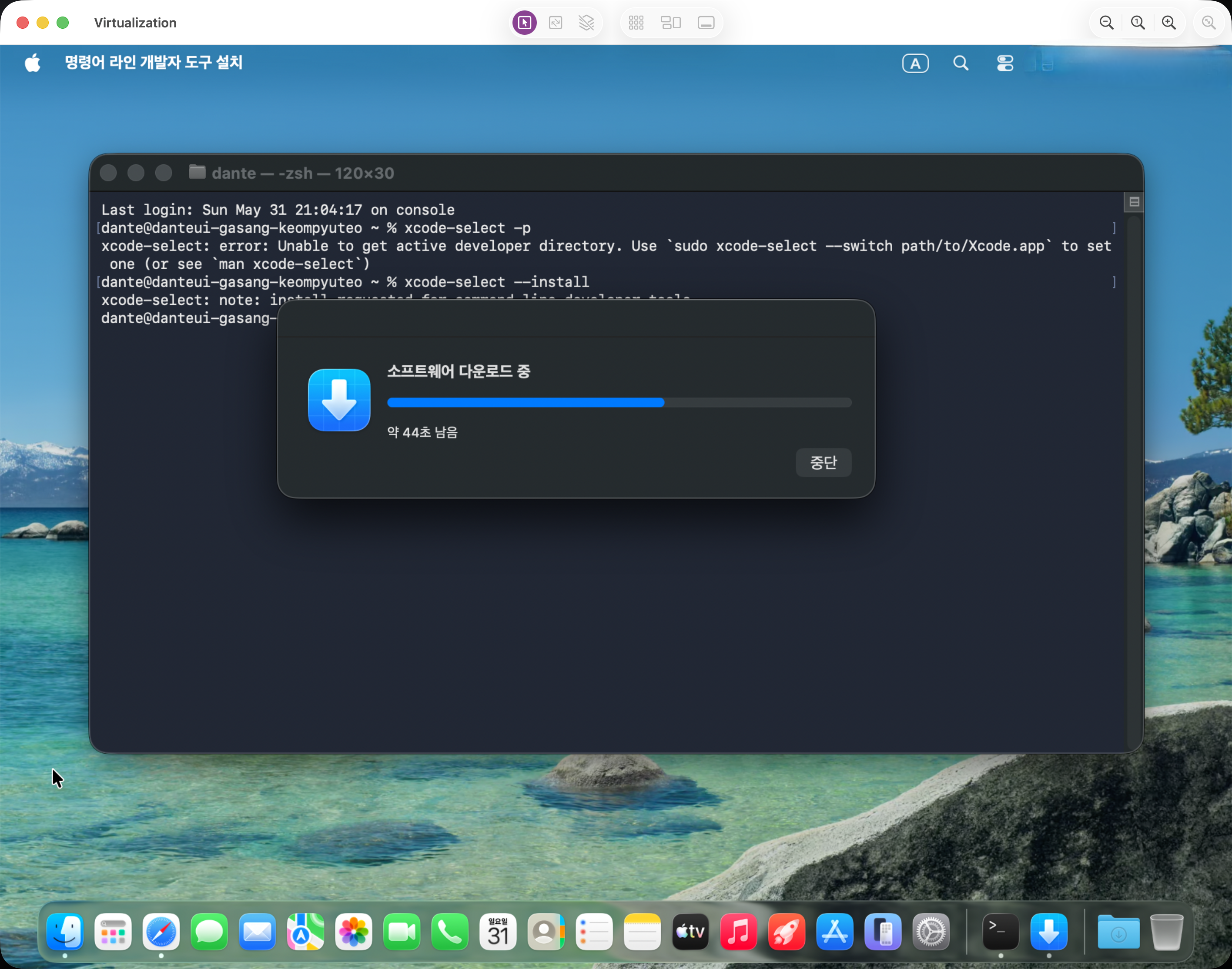Open the Downloads folder in the Dock
Screen dimensions: 1232x969
point(1118,932)
